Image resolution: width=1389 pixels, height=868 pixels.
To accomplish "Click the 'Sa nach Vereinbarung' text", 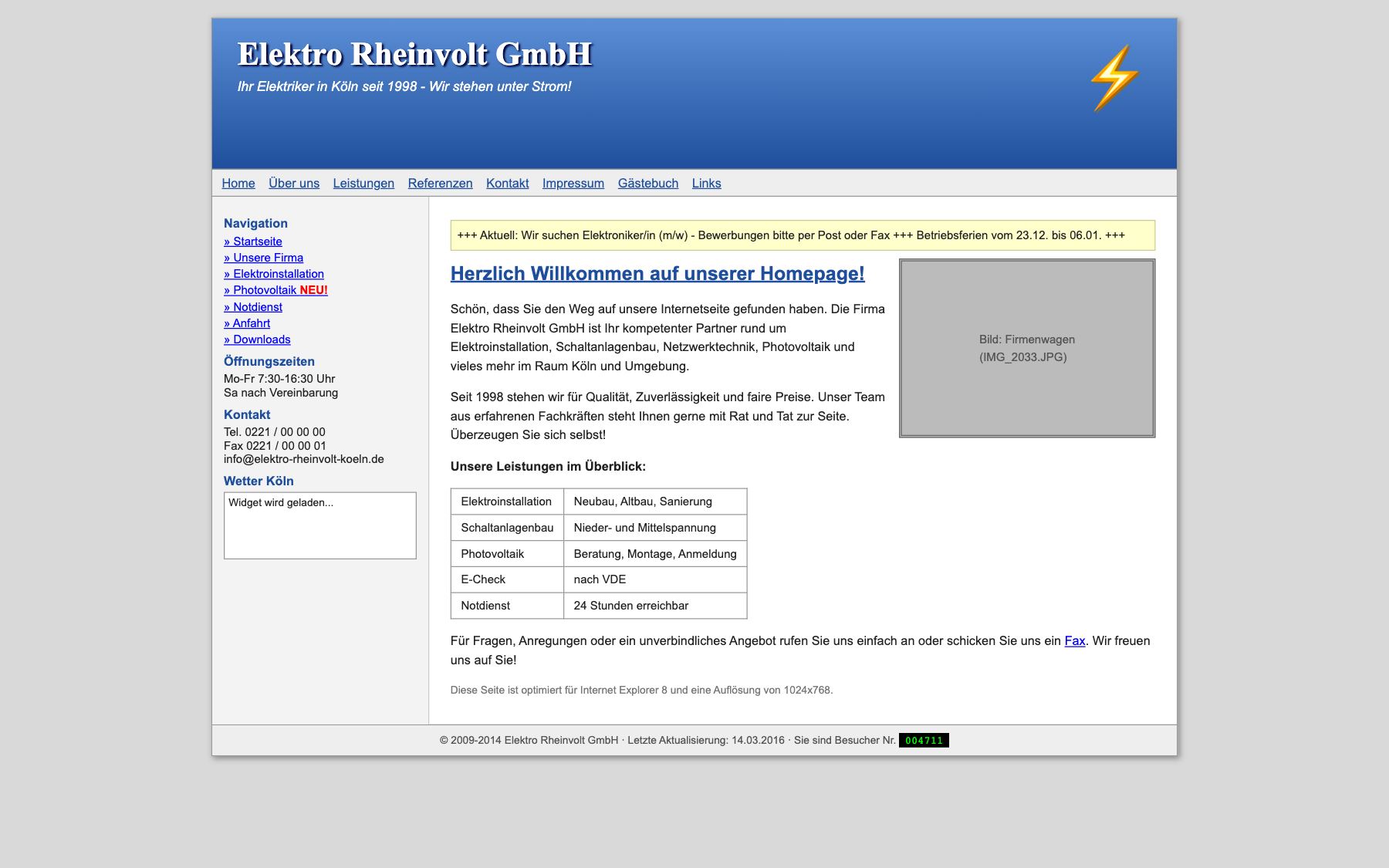I will pos(281,393).
